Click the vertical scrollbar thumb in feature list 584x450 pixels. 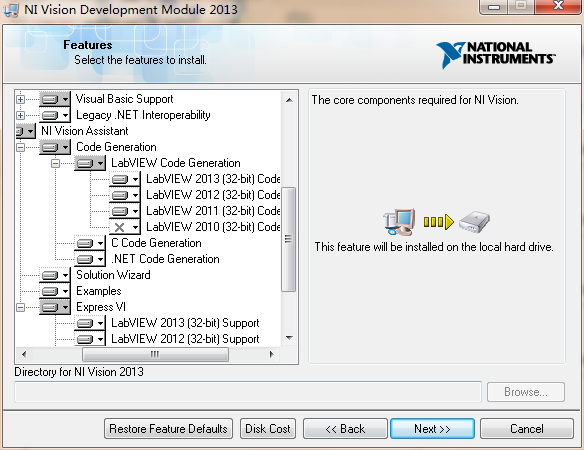click(289, 239)
